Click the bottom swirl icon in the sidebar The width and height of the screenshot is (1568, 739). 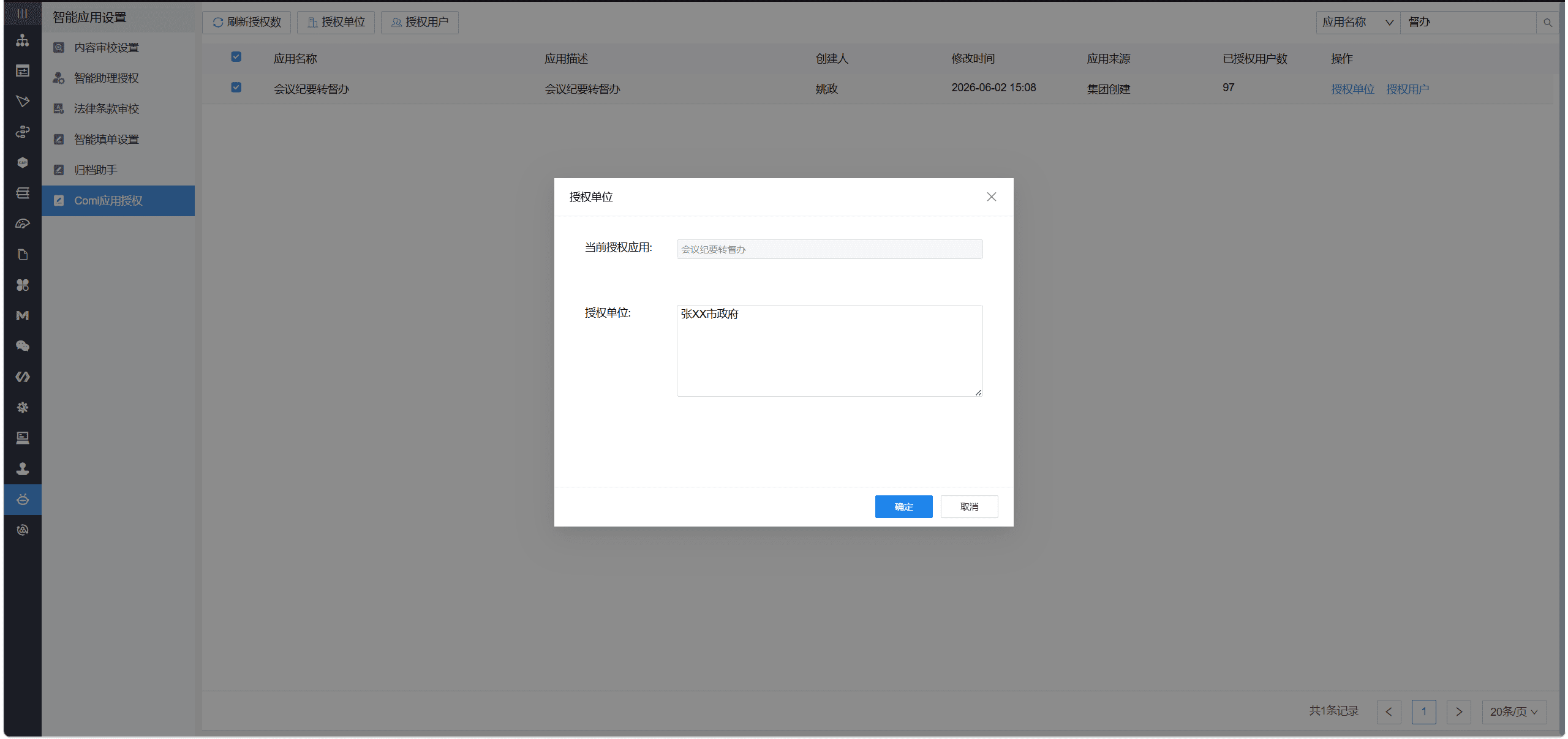coord(23,530)
